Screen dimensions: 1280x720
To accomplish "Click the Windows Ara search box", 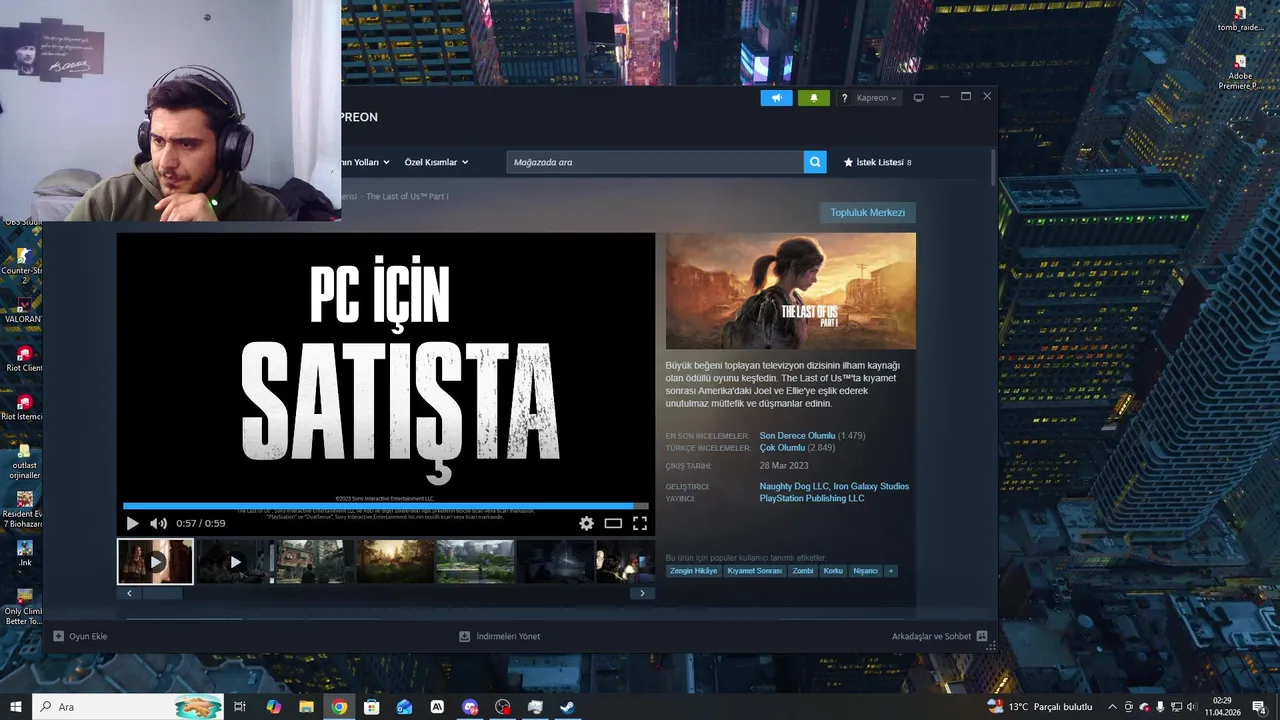I will 128,707.
